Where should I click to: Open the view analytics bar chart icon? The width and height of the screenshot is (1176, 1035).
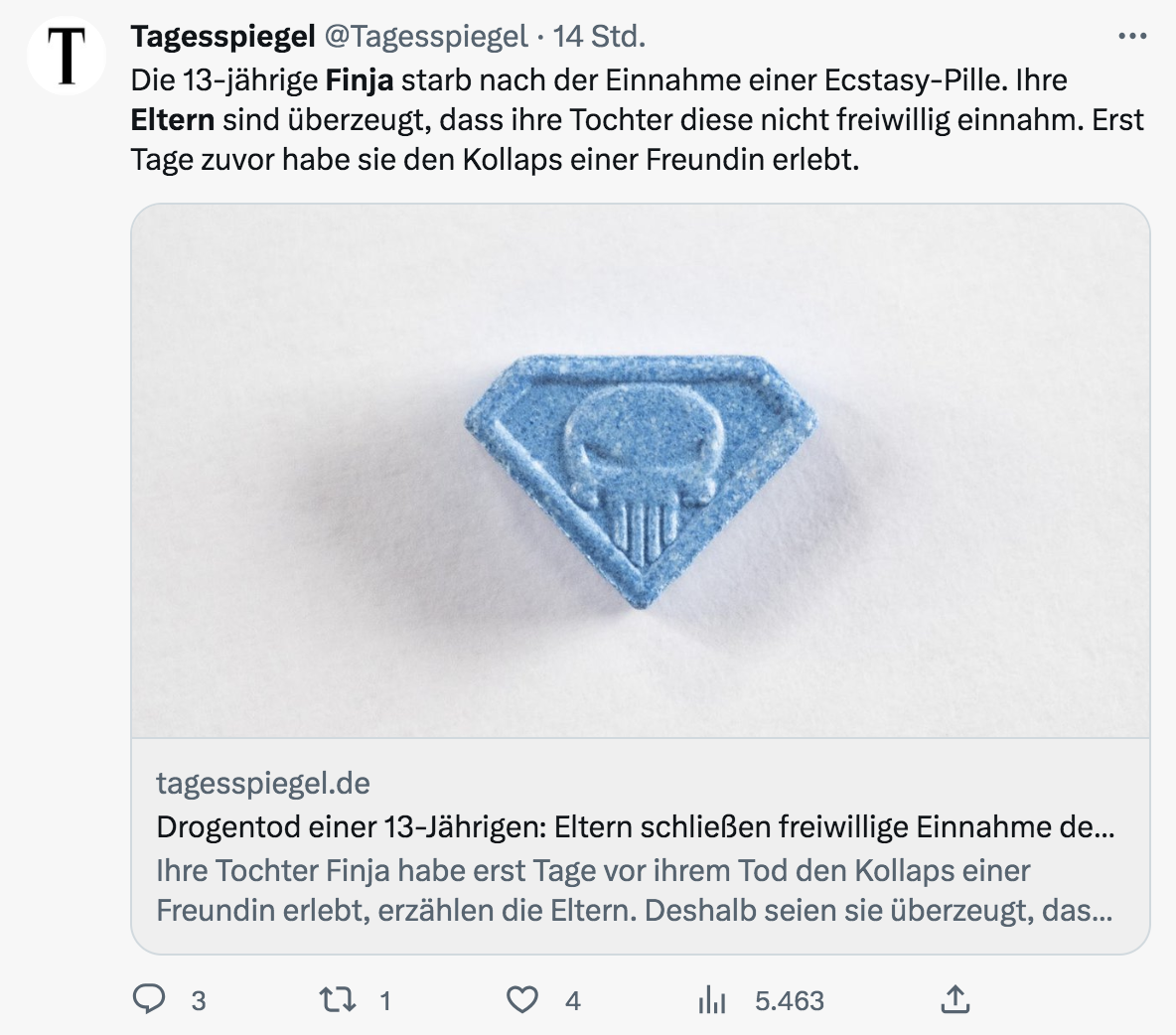click(712, 999)
